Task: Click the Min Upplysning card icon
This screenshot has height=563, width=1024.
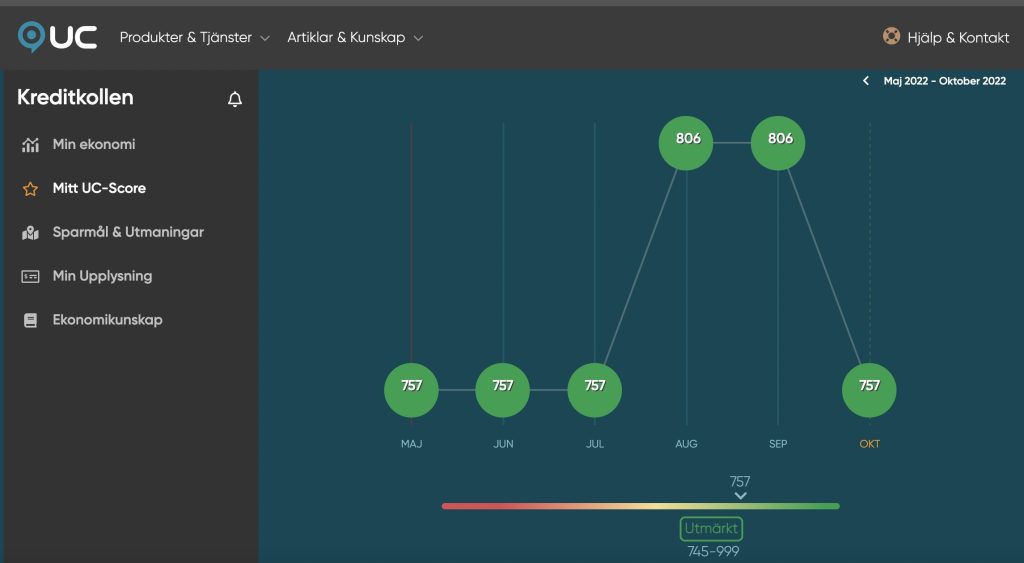Action: tap(30, 276)
